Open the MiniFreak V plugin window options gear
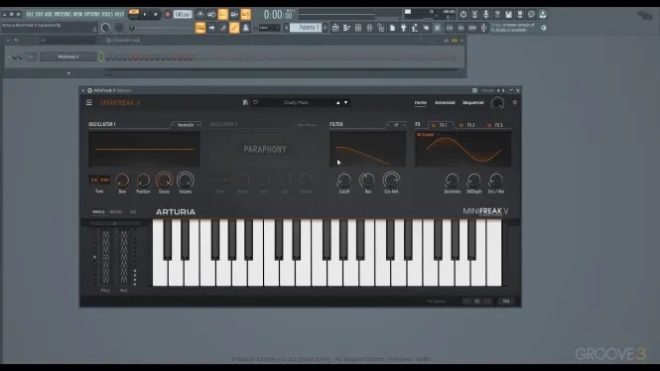The height and width of the screenshot is (371, 660). click(x=90, y=91)
